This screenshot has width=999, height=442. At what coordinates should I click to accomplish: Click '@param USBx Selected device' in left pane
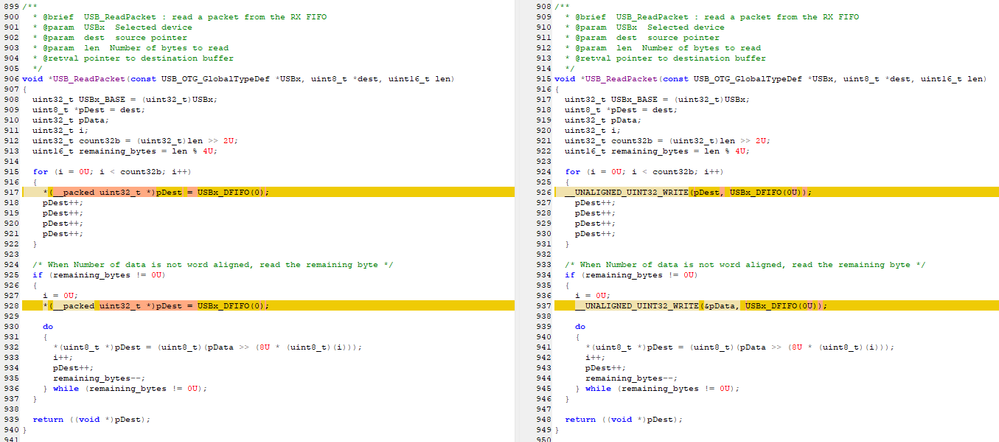point(112,27)
